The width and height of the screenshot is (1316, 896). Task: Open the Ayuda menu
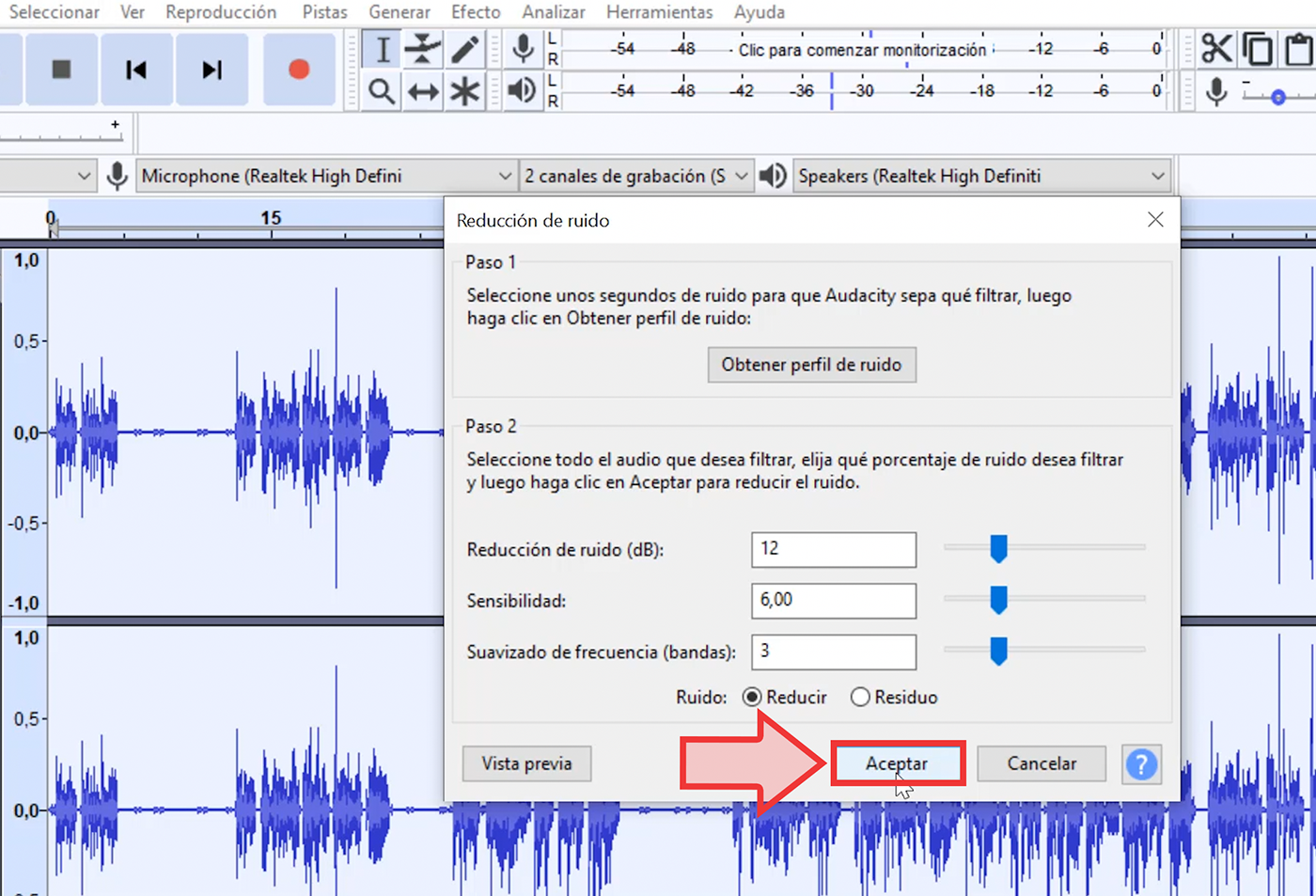coord(760,12)
